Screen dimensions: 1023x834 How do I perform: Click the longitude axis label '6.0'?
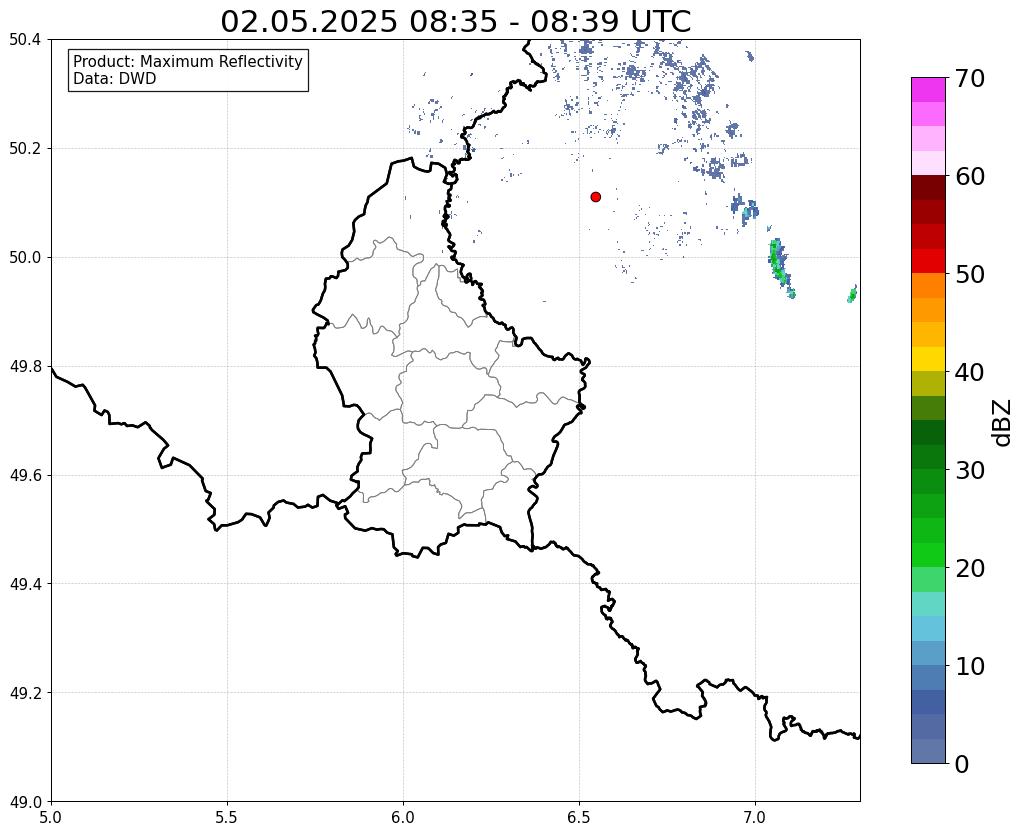403,817
